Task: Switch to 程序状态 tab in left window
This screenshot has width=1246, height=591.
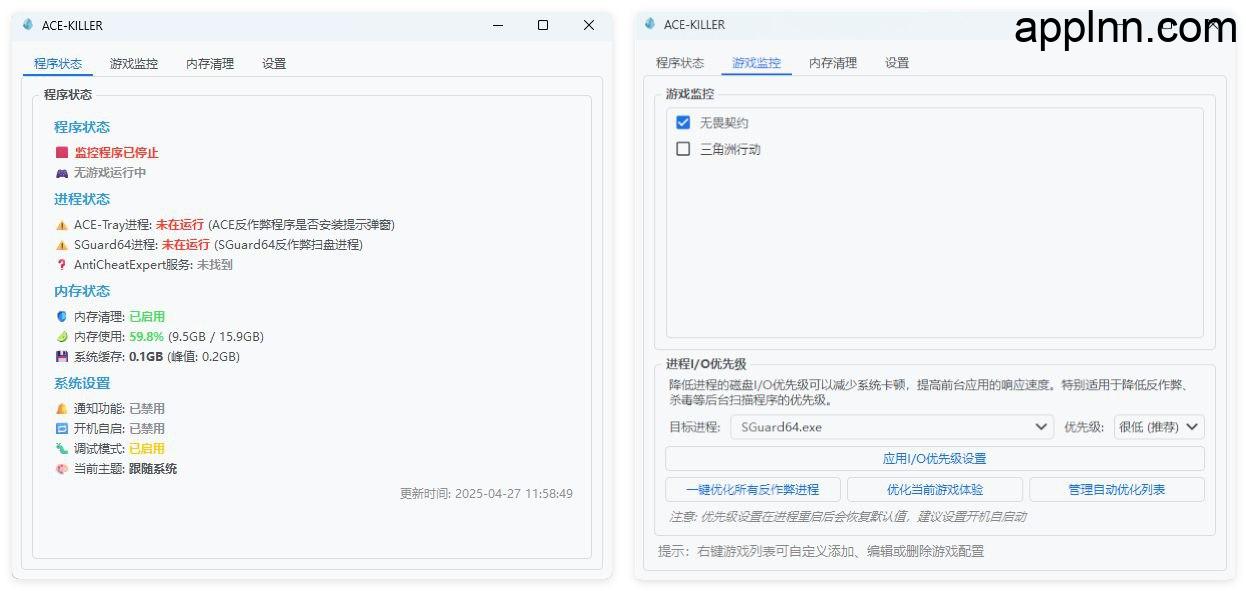Action: [x=58, y=64]
